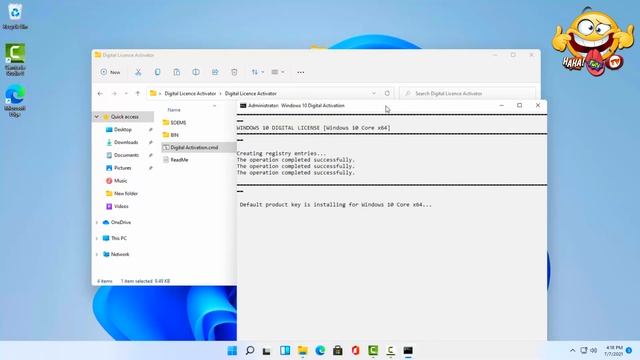Select the ReadMe file

(179, 160)
